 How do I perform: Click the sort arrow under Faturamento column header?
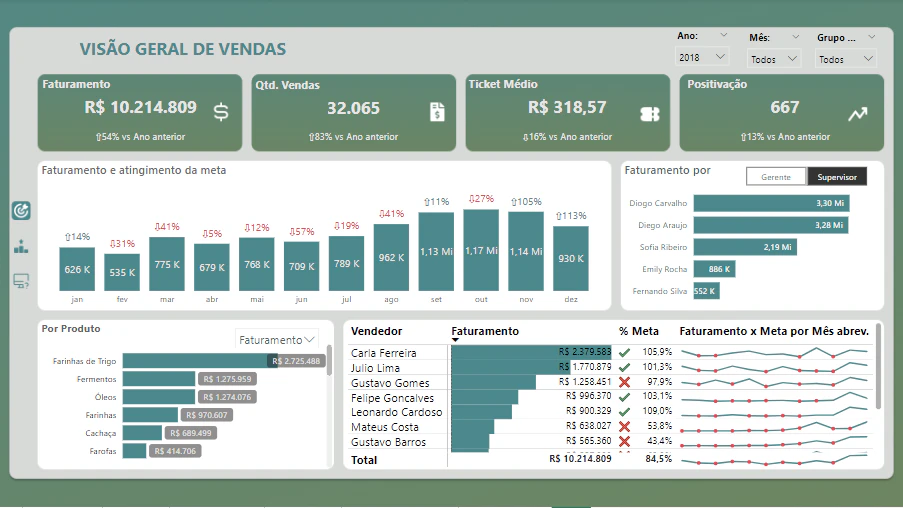pos(456,340)
